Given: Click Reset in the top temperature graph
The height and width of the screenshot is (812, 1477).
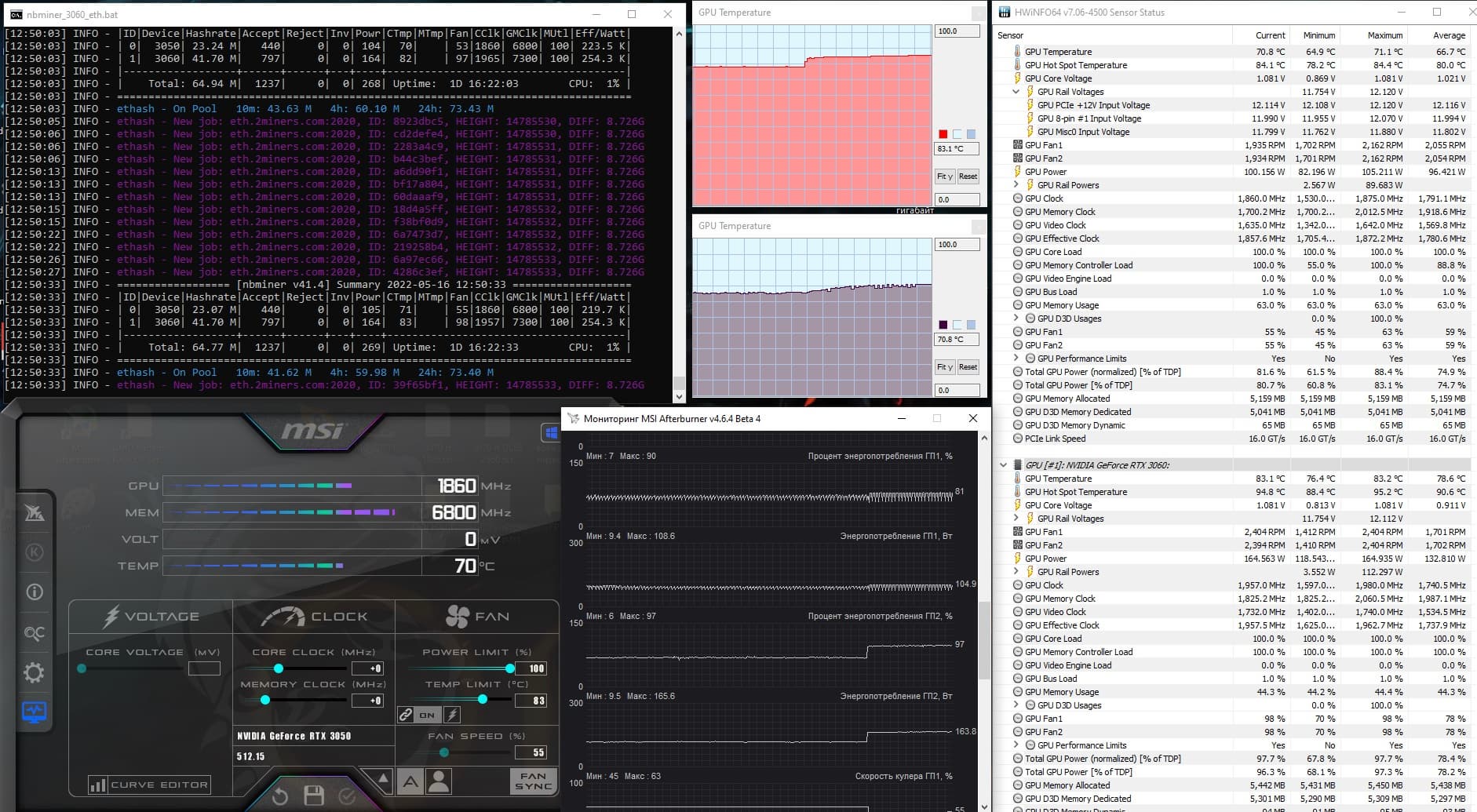Looking at the screenshot, I should pyautogui.click(x=968, y=177).
